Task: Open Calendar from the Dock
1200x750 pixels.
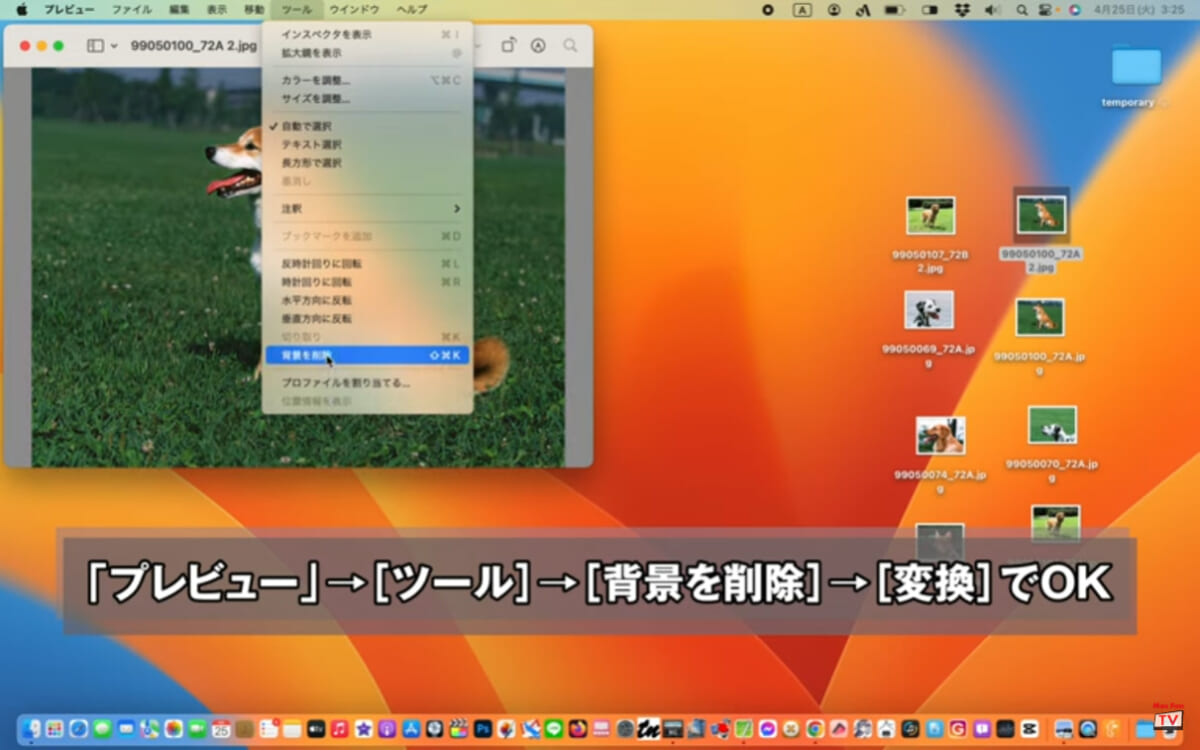Action: pyautogui.click(x=221, y=729)
